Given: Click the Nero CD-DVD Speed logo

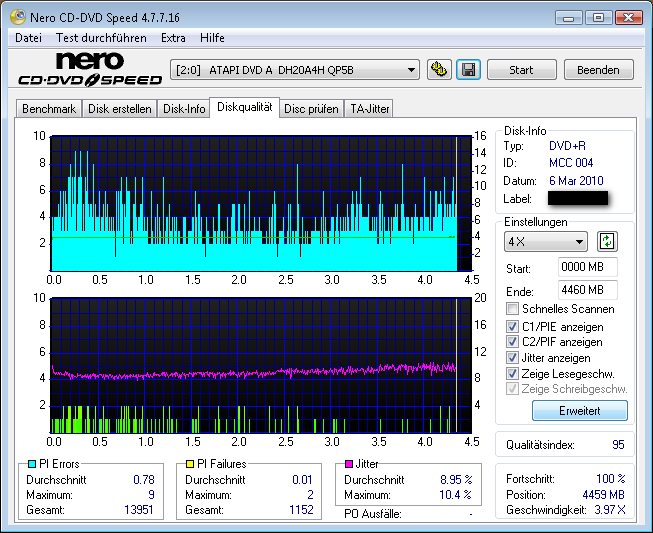Looking at the screenshot, I should click(90, 69).
